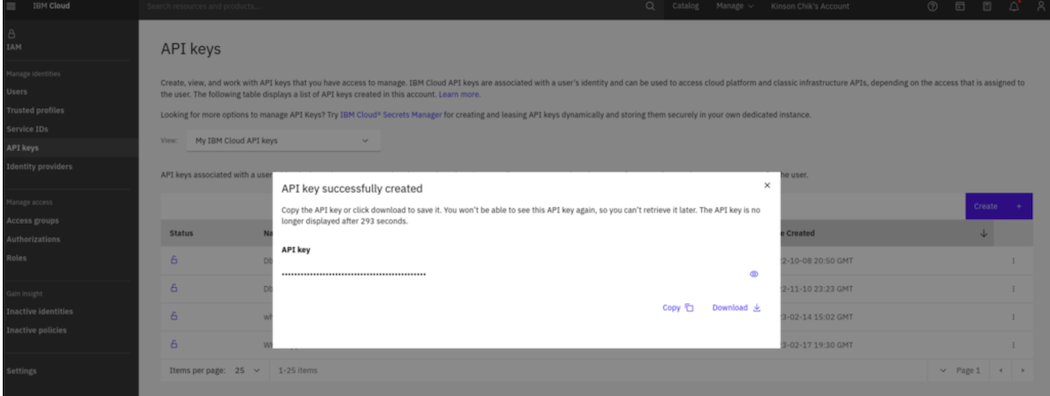Viewport: 1050px width, 396px height.
Task: Focus the Search resources and products field
Action: click(x=392, y=6)
